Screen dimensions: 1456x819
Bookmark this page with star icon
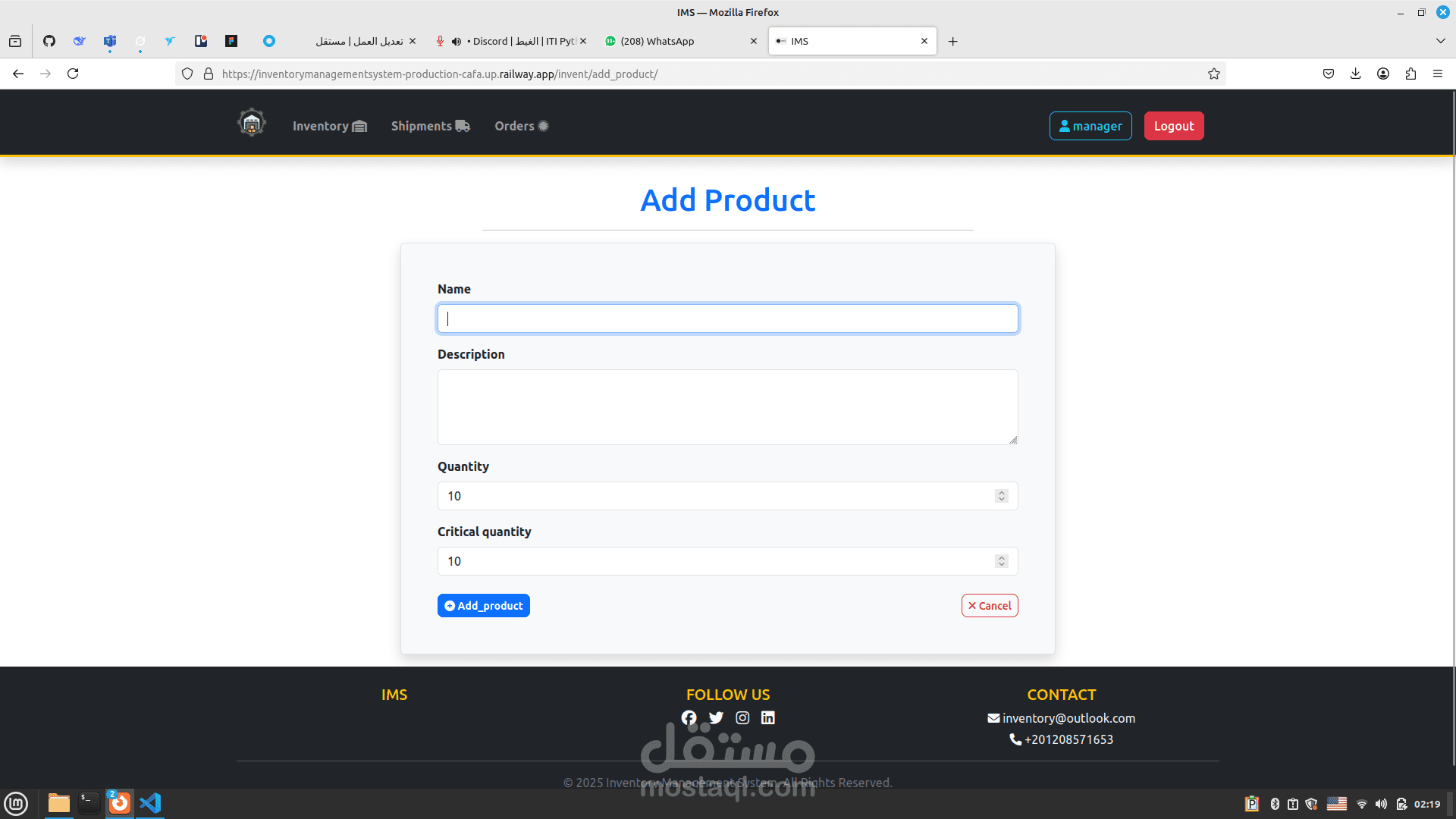click(1214, 74)
